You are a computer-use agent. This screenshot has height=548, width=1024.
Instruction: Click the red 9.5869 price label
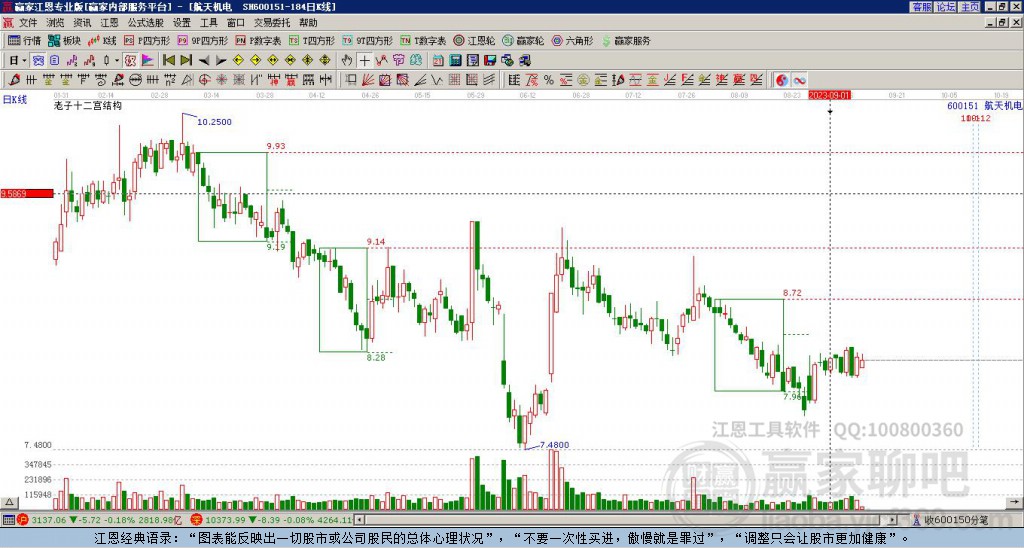(x=26, y=193)
